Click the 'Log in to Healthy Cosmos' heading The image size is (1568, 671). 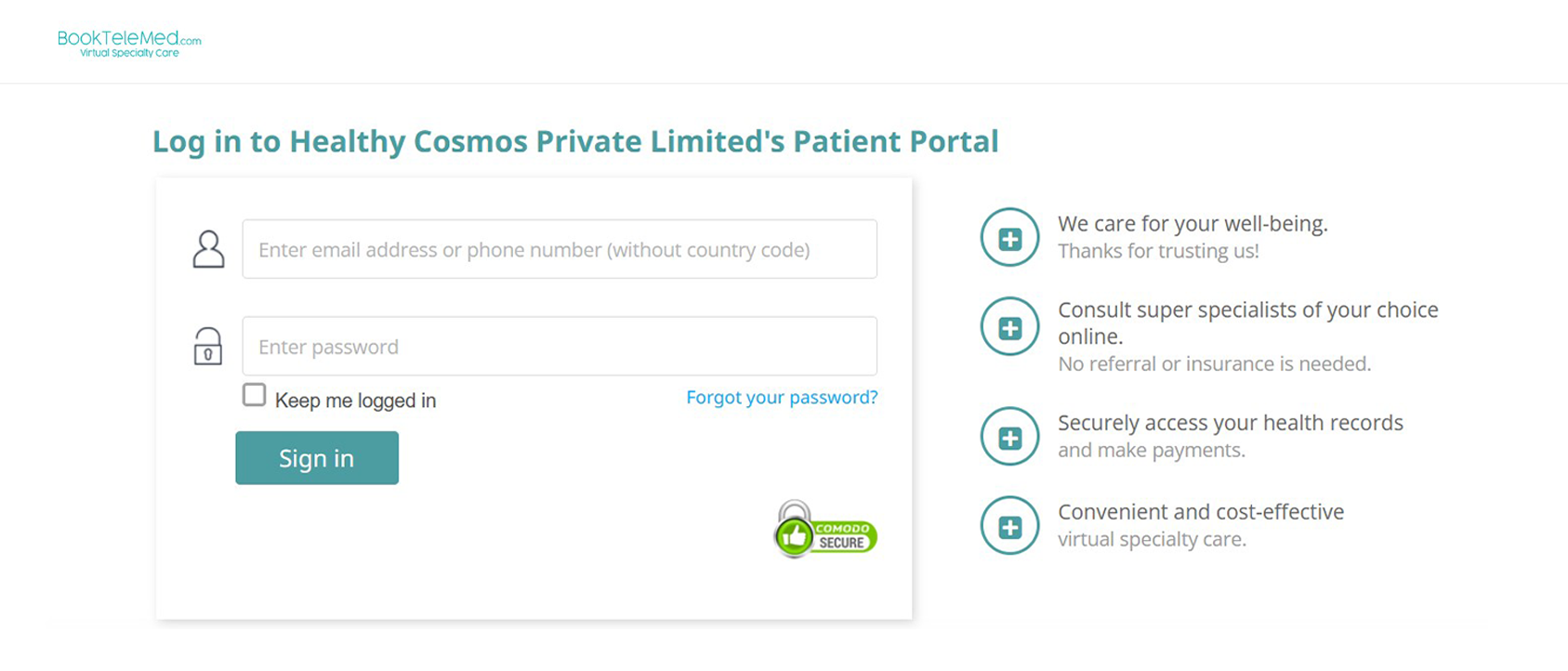575,141
